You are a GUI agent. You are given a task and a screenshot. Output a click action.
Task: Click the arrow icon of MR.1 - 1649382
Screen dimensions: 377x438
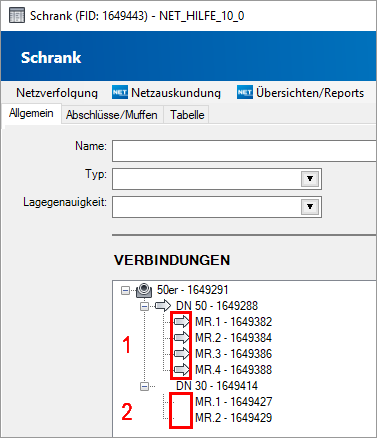pyautogui.click(x=182, y=321)
